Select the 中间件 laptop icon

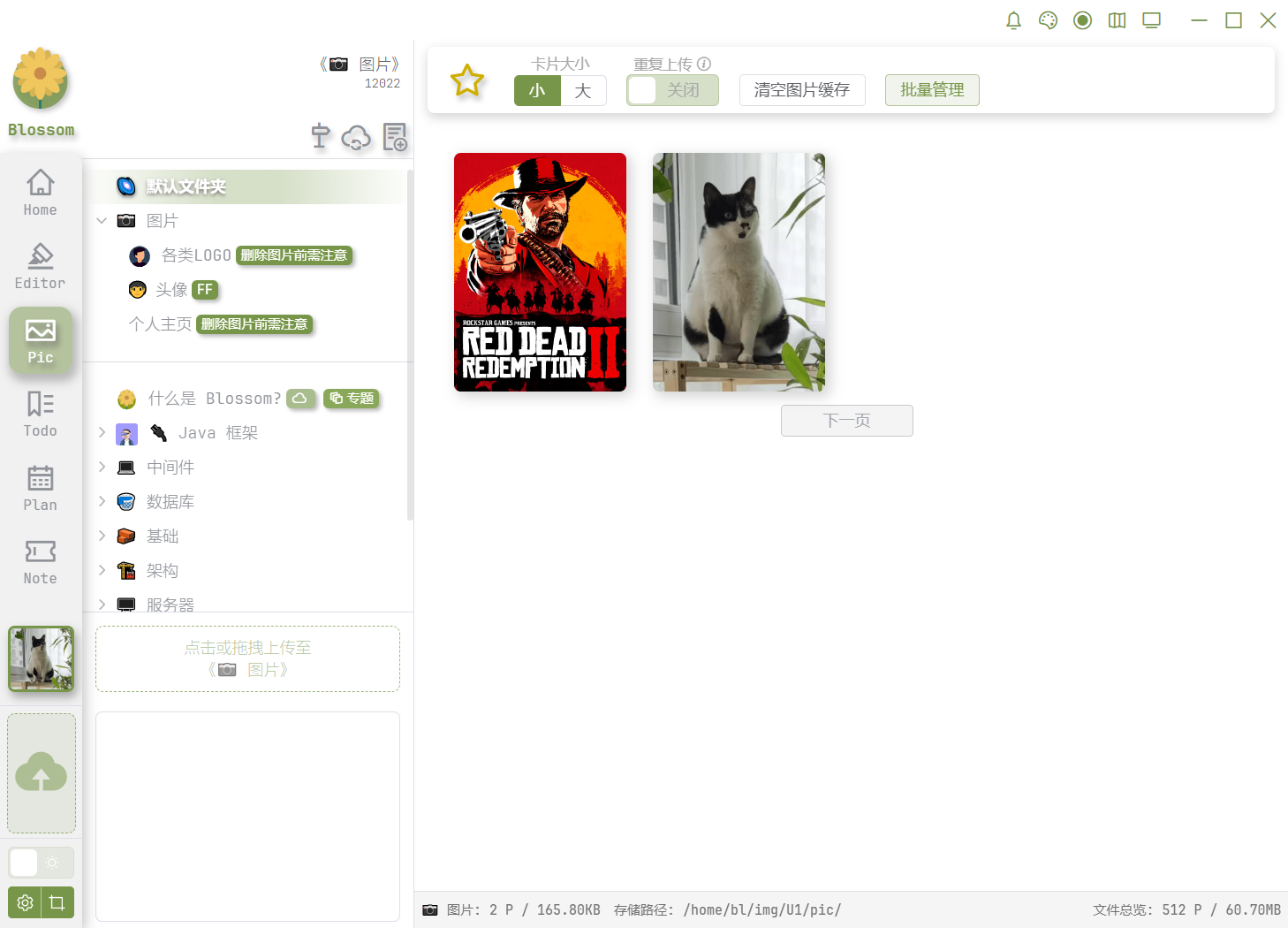pos(126,468)
